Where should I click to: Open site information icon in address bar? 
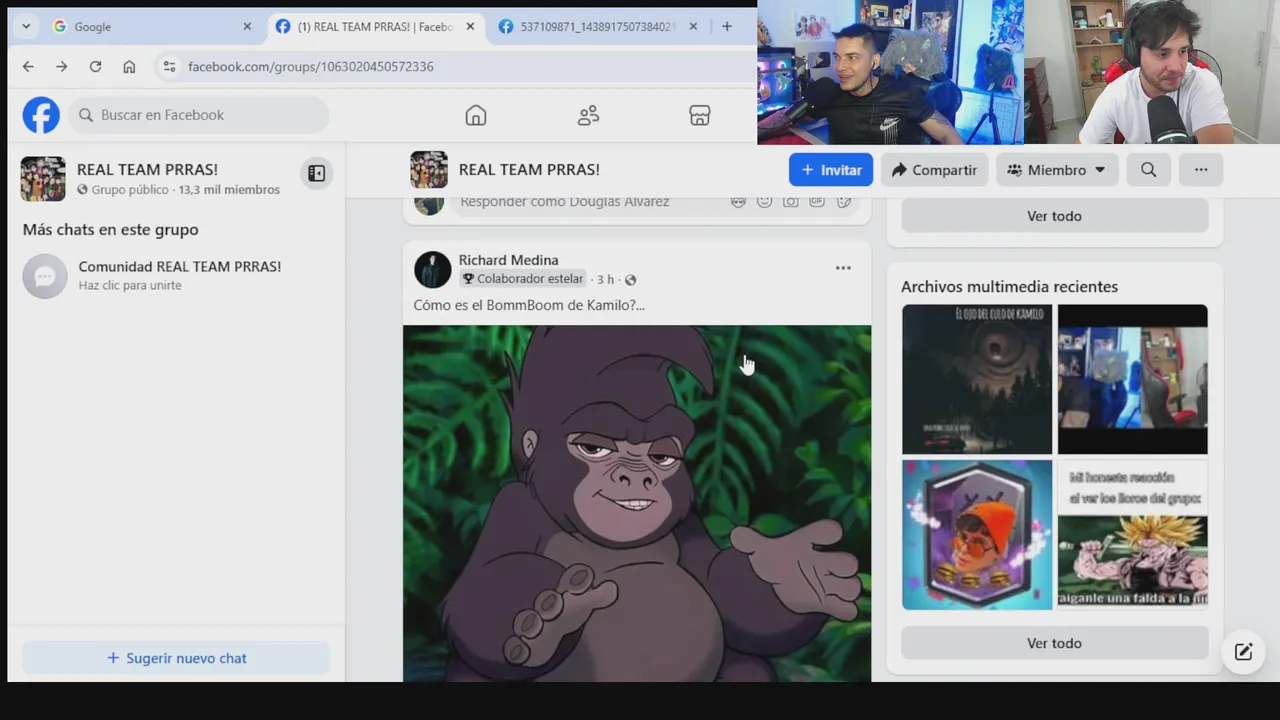click(169, 66)
